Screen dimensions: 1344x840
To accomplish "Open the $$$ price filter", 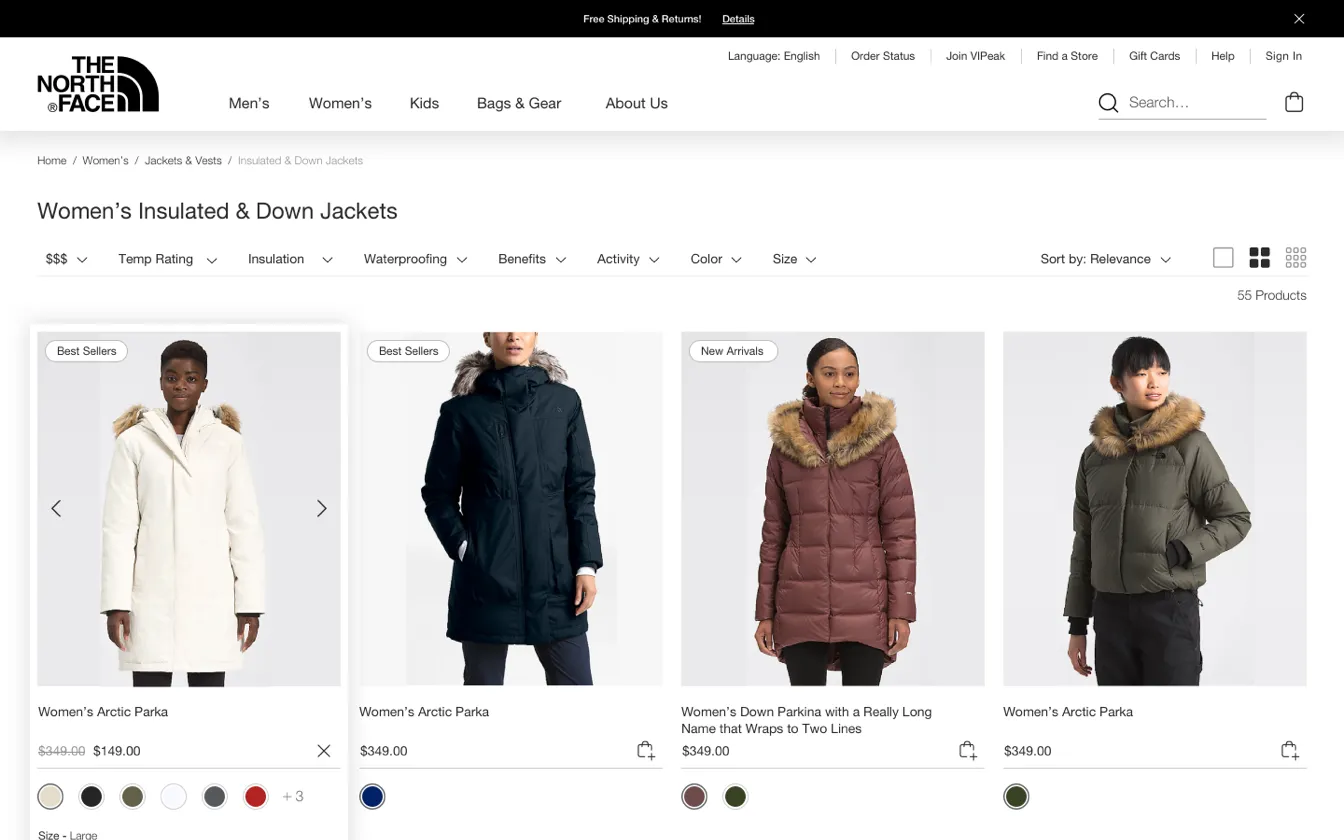I will click(x=66, y=259).
